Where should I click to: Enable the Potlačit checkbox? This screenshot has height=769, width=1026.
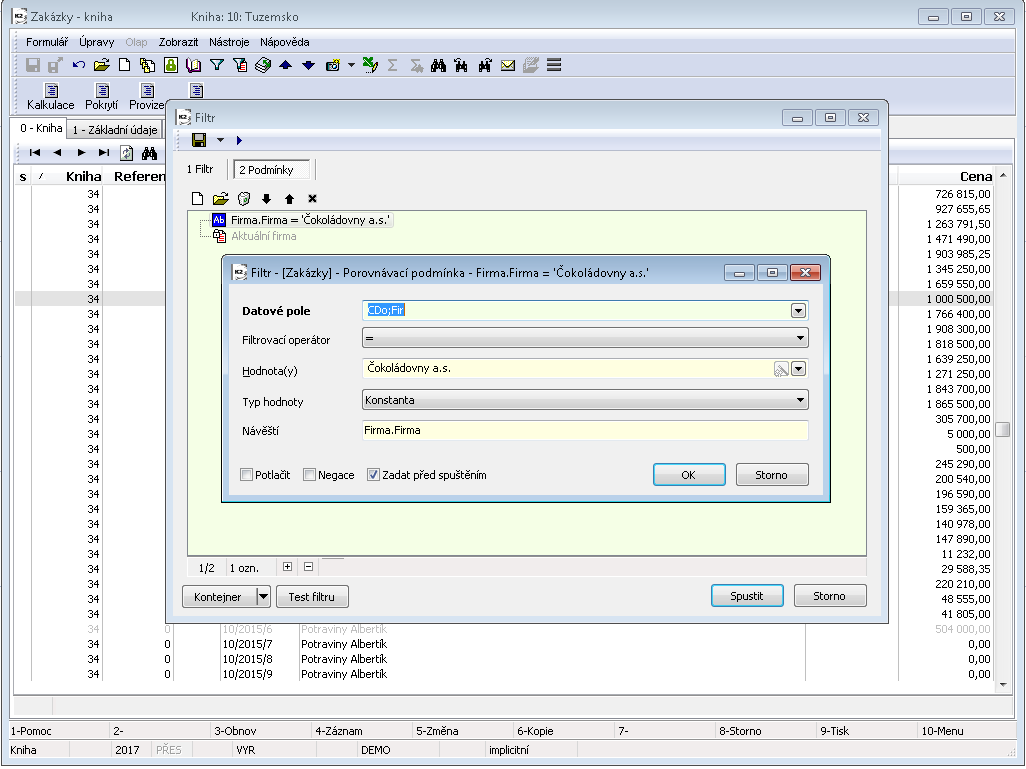point(247,475)
